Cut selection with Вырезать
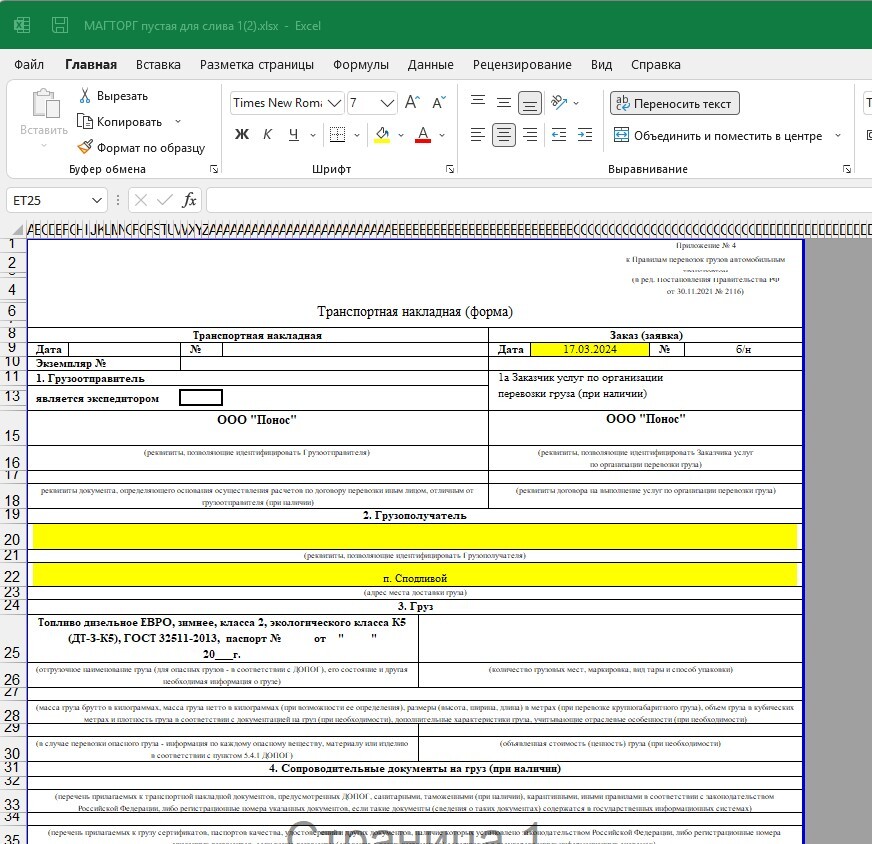The image size is (872, 844). coord(113,96)
